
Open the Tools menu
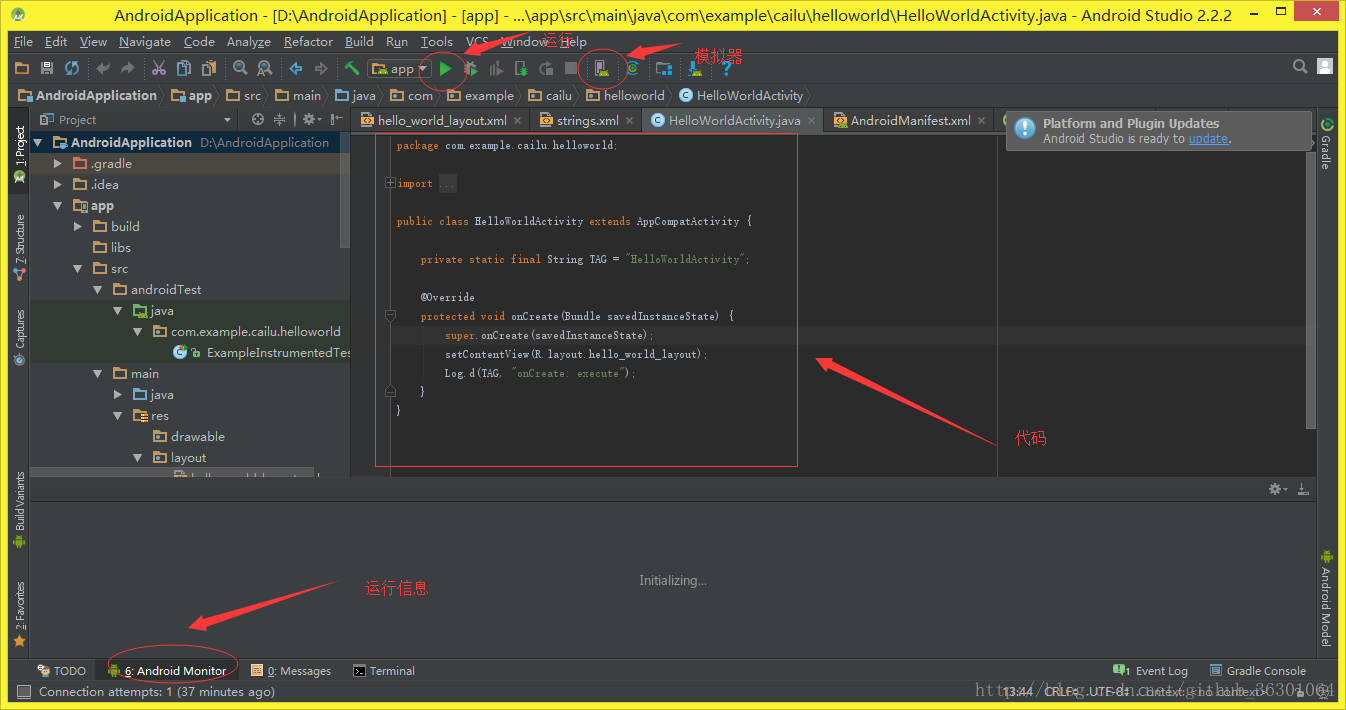coord(436,41)
